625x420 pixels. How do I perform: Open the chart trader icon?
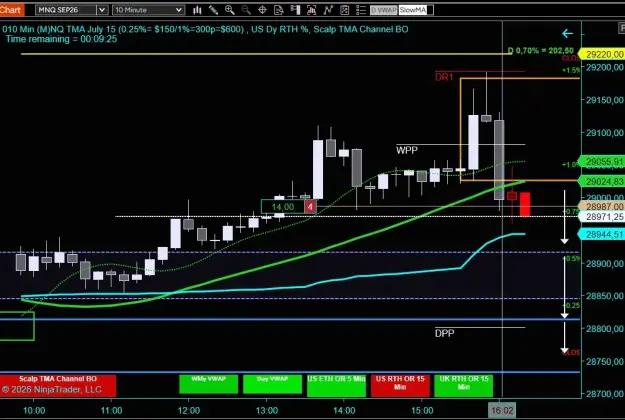pos(295,10)
